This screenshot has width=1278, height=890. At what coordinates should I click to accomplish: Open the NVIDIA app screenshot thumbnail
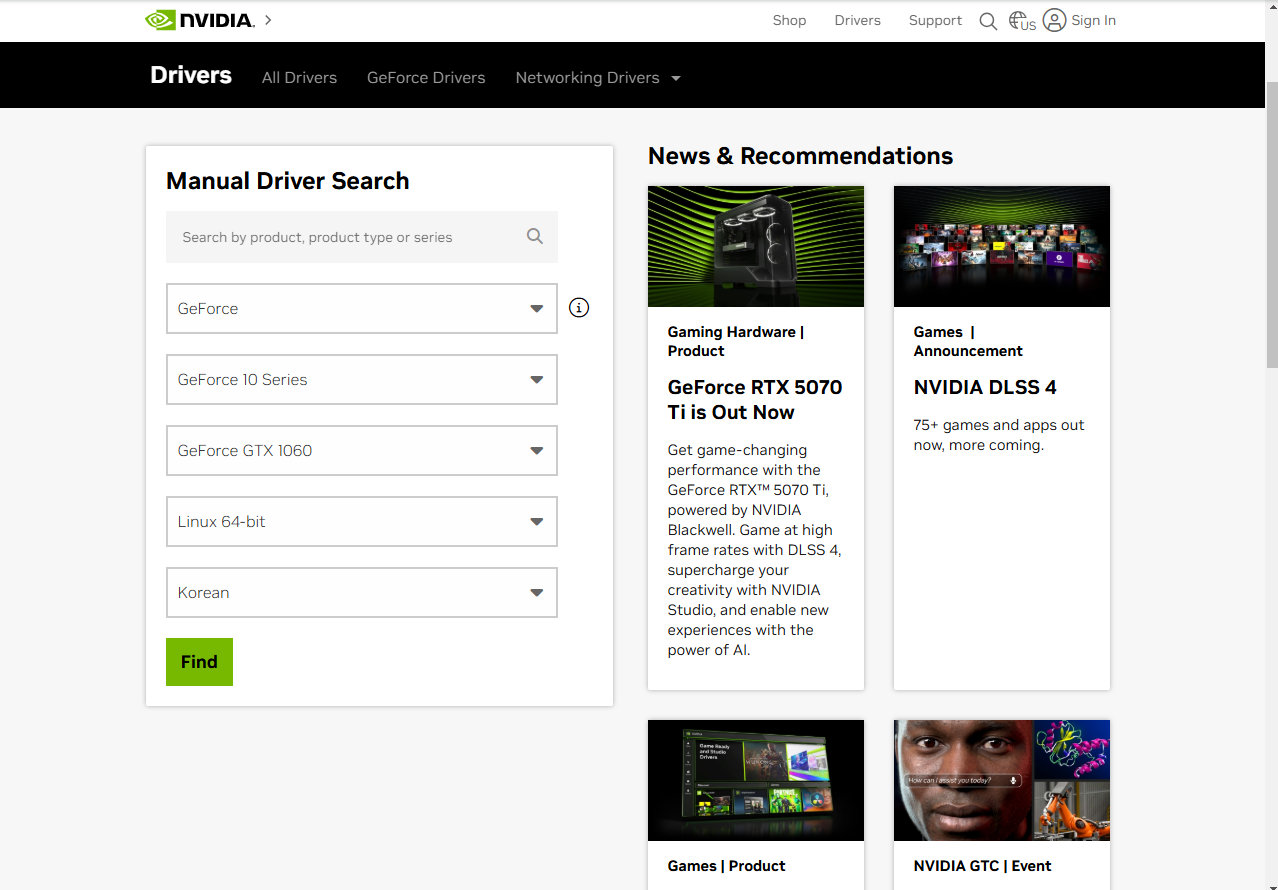pyautogui.click(x=756, y=780)
